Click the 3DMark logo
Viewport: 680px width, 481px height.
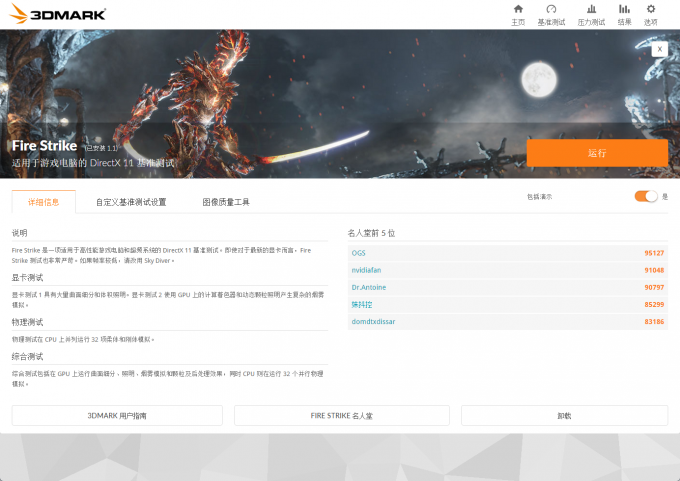click(x=57, y=14)
